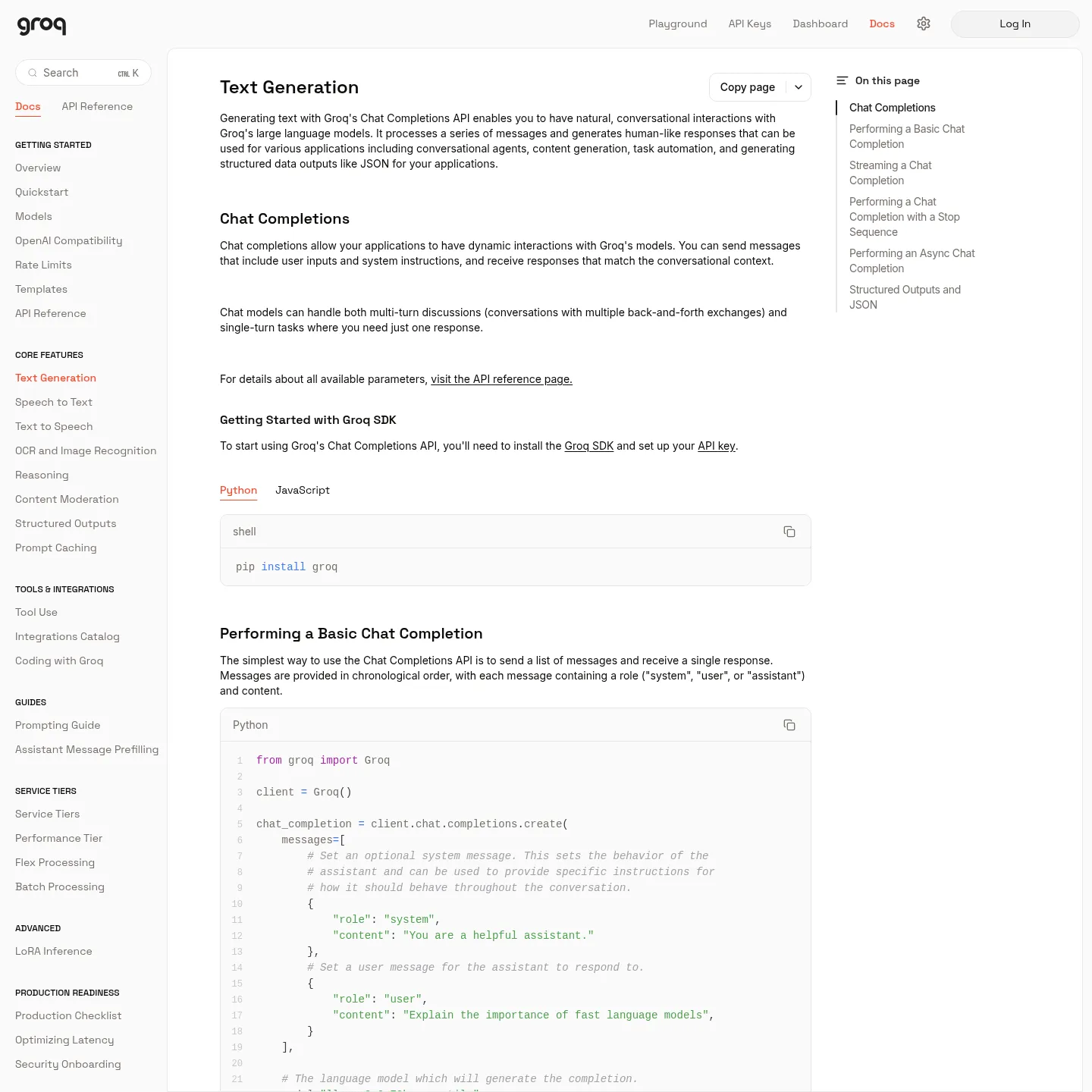Open Overview in the sidebar
Image resolution: width=1092 pixels, height=1092 pixels.
38,168
